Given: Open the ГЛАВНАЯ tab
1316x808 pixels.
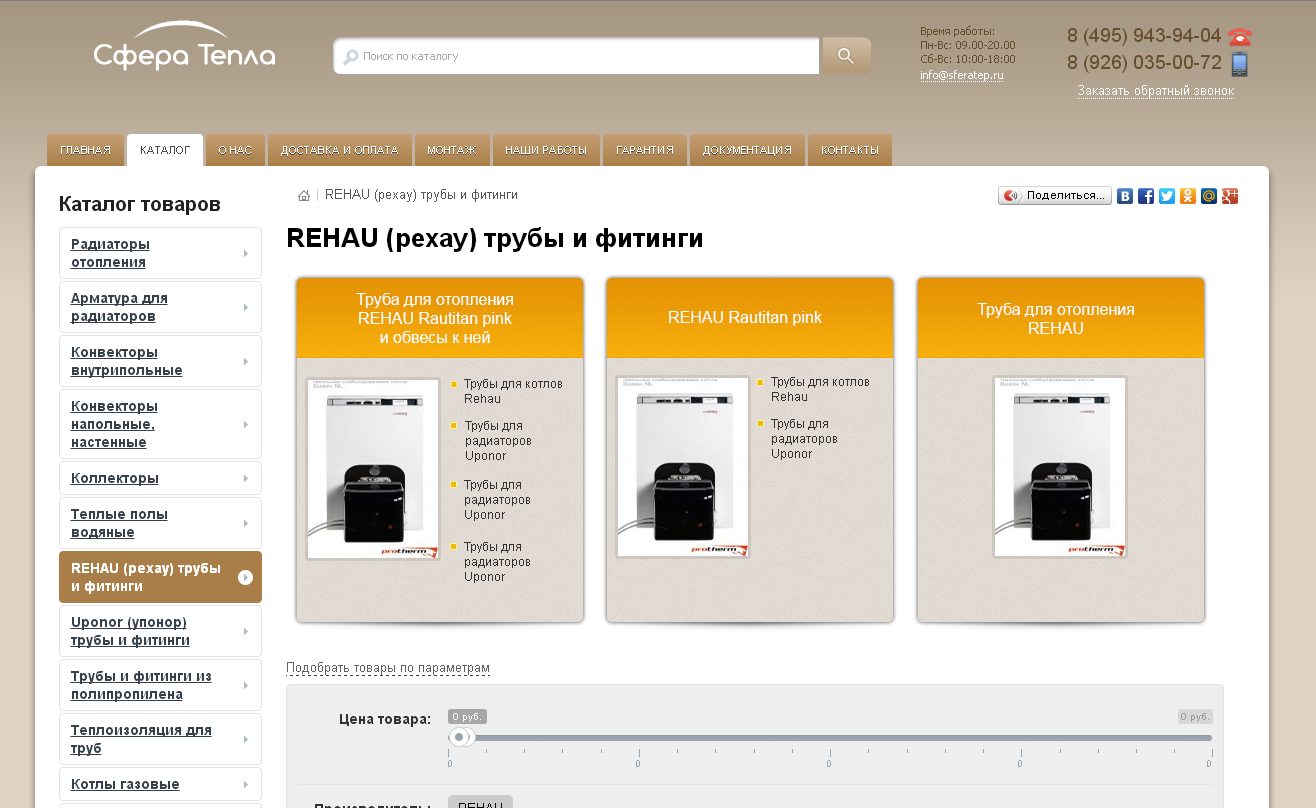Looking at the screenshot, I should pos(85,150).
